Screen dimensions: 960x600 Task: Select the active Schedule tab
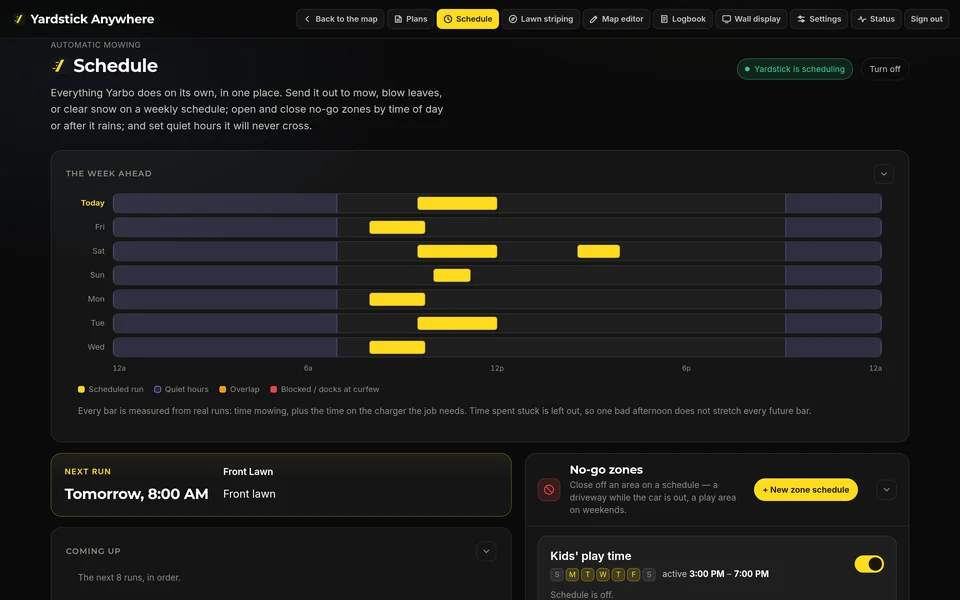click(468, 19)
